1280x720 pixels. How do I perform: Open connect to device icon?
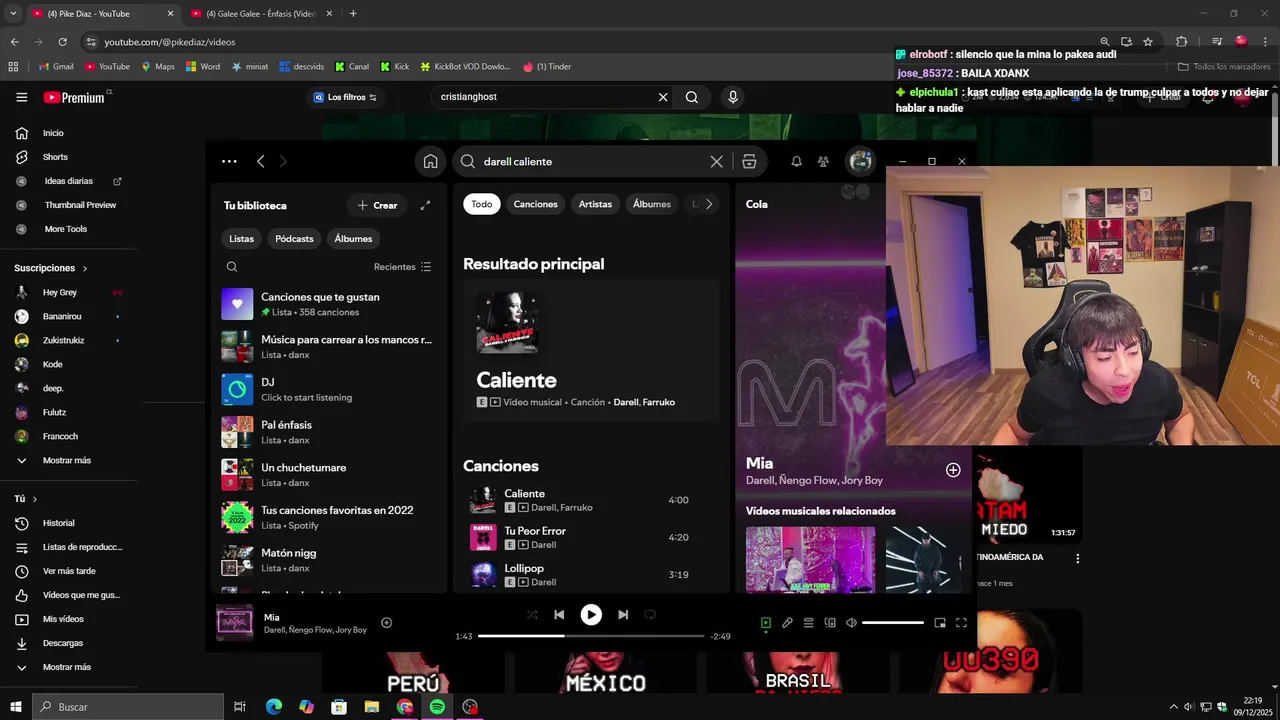pyautogui.click(x=830, y=623)
